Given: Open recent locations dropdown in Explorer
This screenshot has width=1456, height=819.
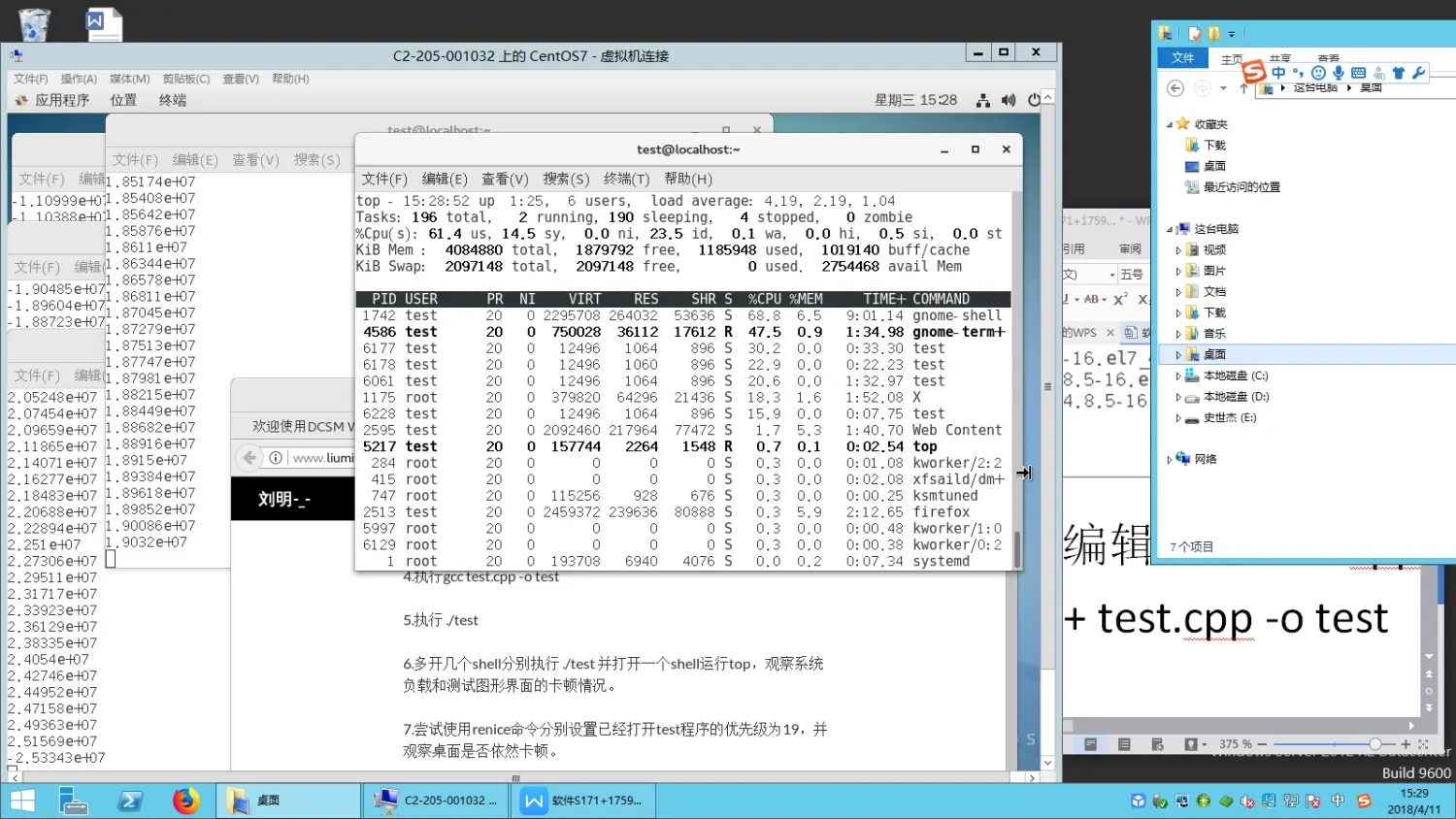Looking at the screenshot, I should point(1223,88).
